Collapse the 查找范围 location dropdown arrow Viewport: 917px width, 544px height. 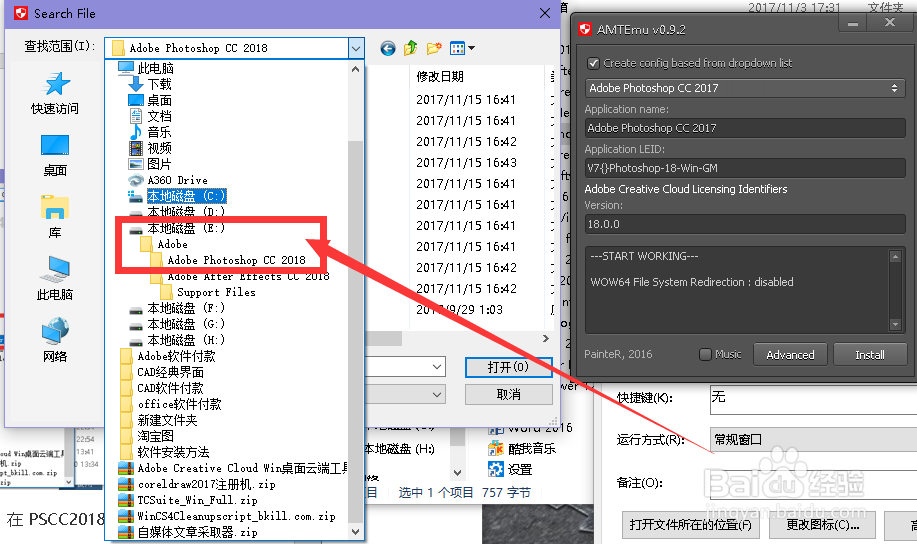(x=356, y=48)
